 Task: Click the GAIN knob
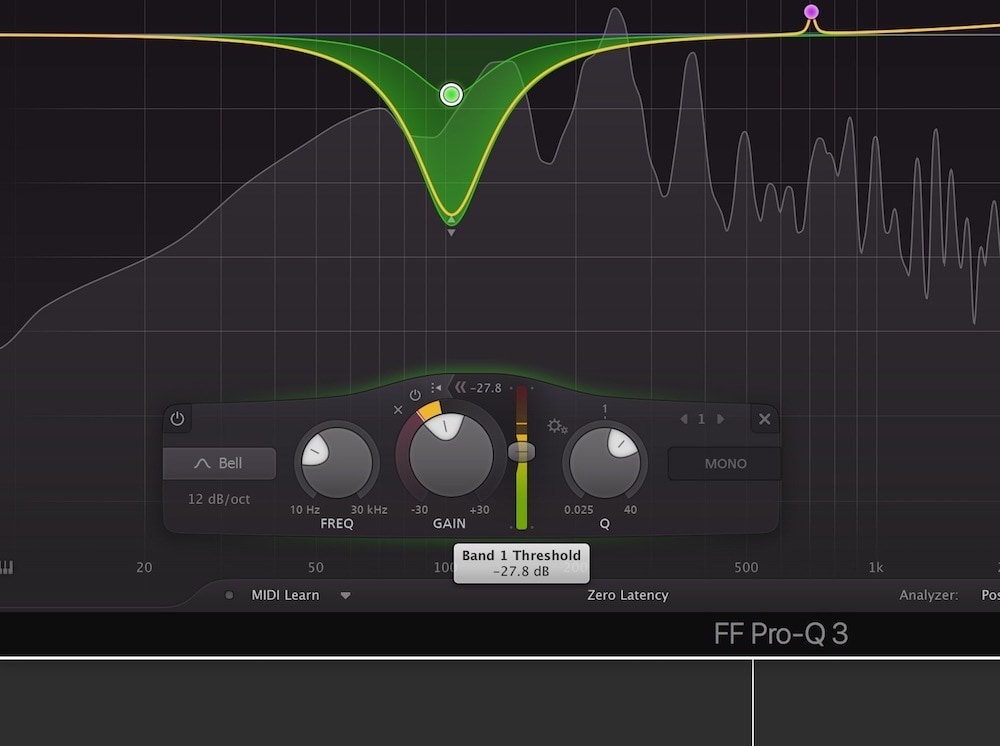point(451,455)
